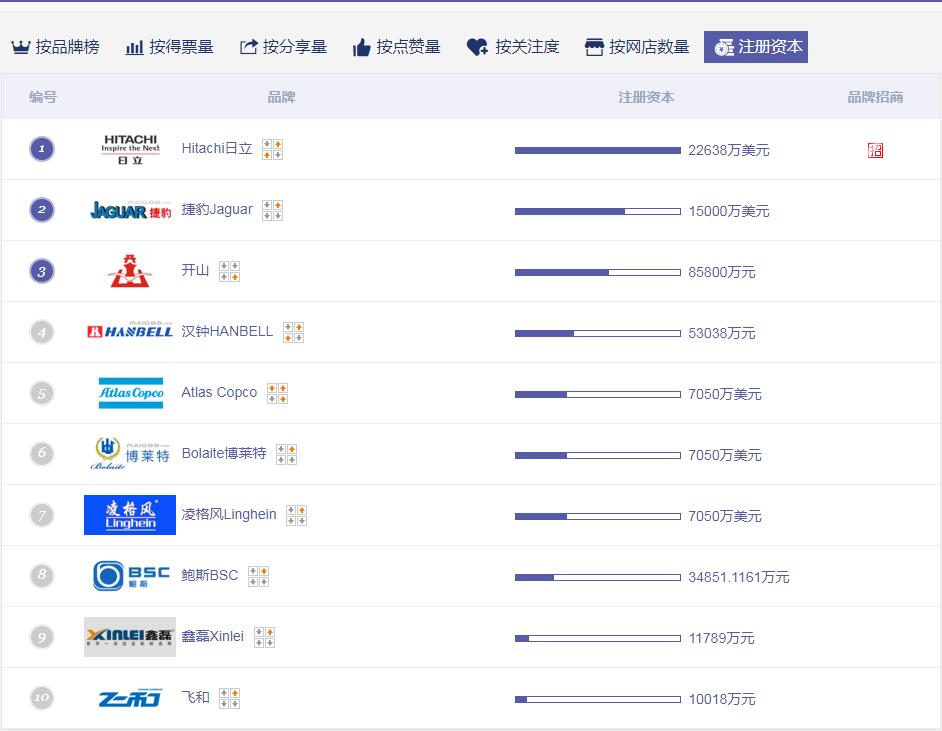
Task: Click the 22638万美元 value
Action: tap(729, 150)
